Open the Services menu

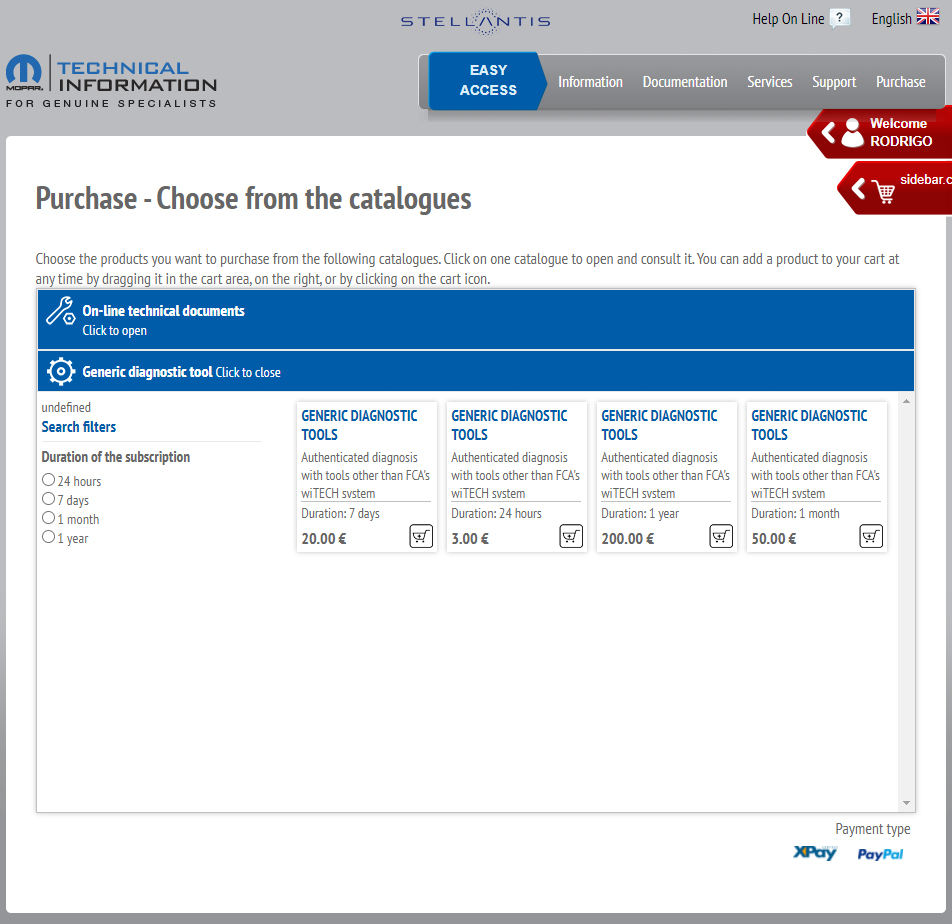click(769, 82)
